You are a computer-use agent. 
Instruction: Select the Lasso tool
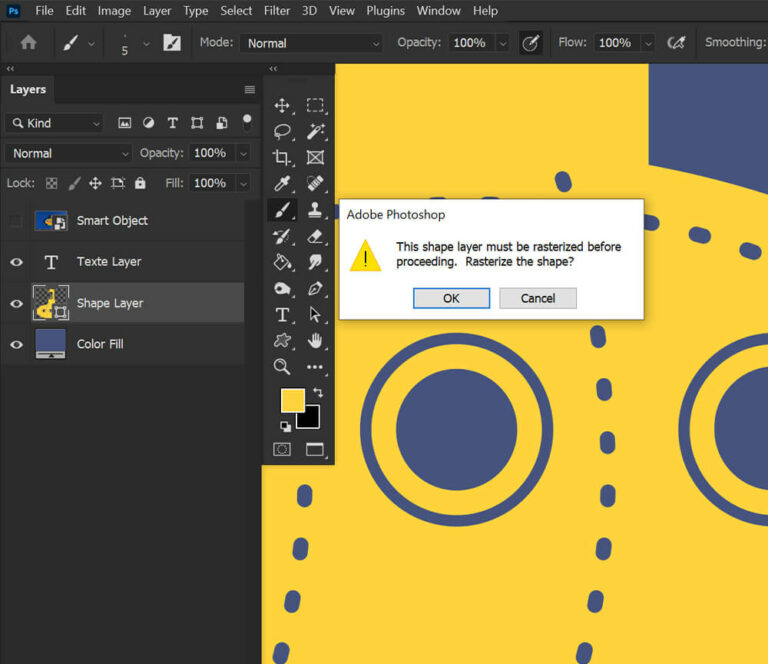(x=282, y=131)
